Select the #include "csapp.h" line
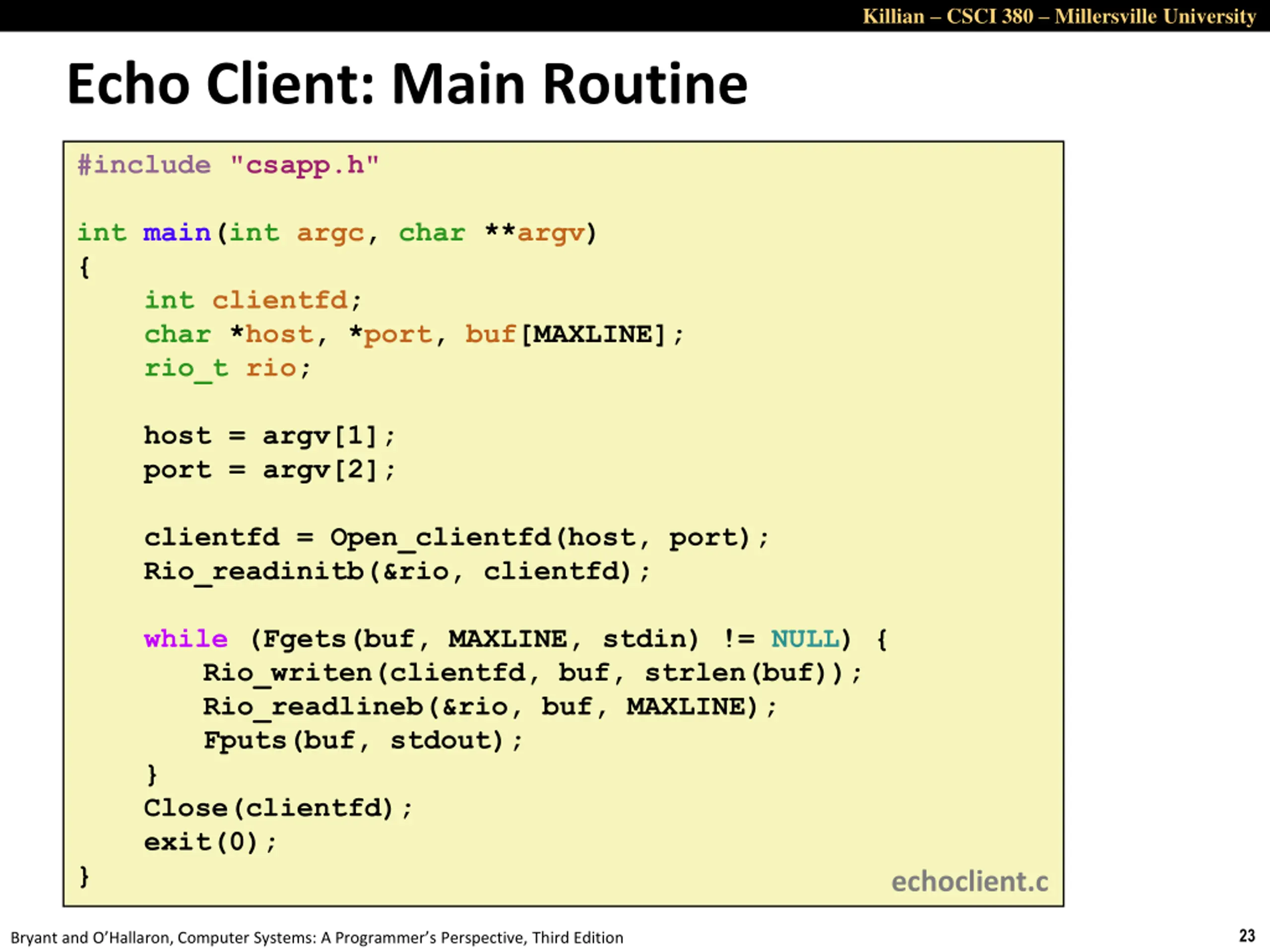Screen dimensions: 1270x952 coord(229,165)
